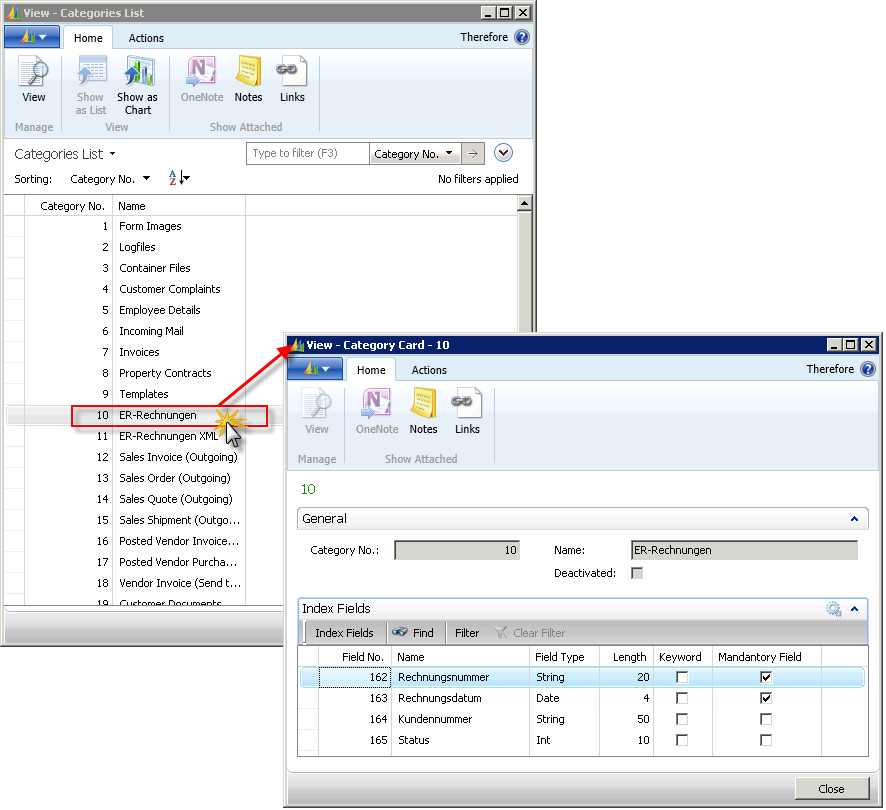886x810 pixels.
Task: Uncheck Mandatory Field for Rechnungsdatum
Action: (766, 699)
